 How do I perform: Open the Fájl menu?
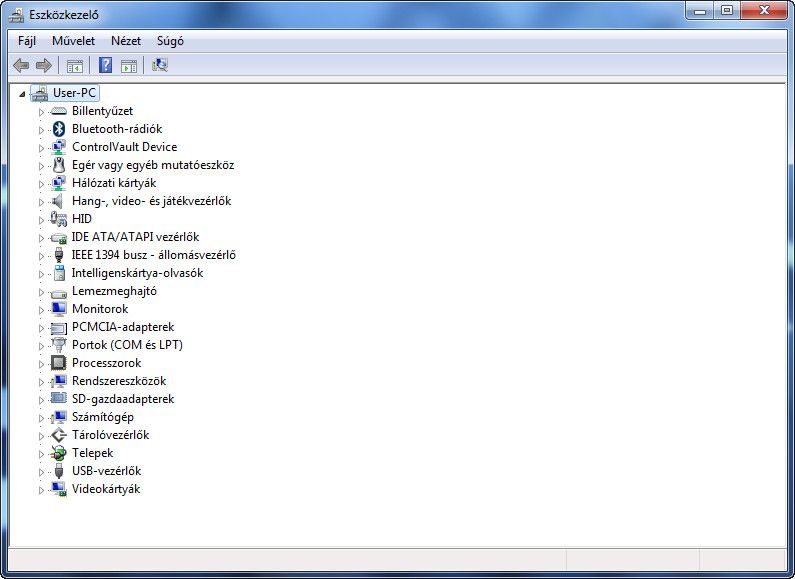pyautogui.click(x=27, y=41)
